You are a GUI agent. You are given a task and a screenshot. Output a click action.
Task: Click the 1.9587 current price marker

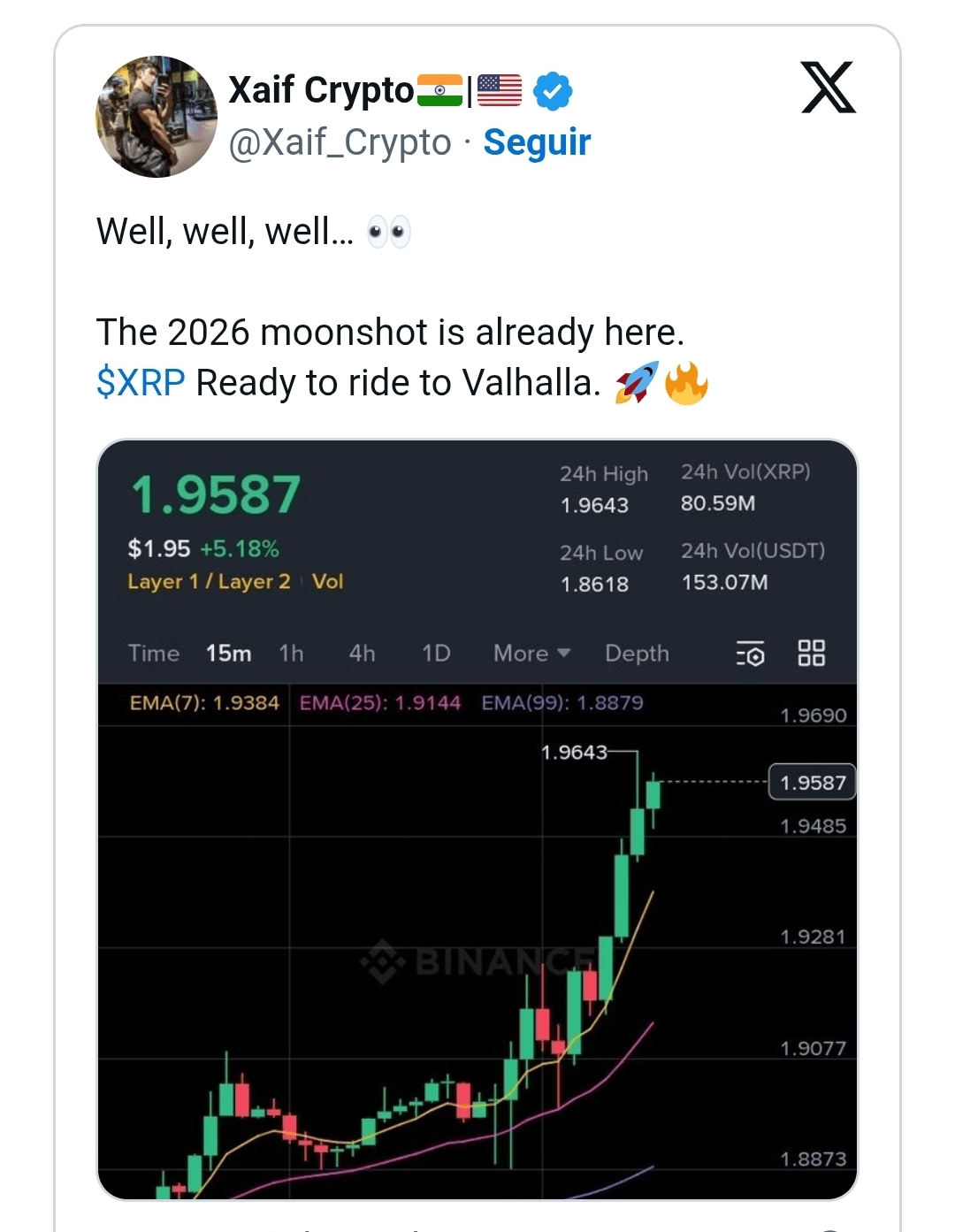(812, 783)
